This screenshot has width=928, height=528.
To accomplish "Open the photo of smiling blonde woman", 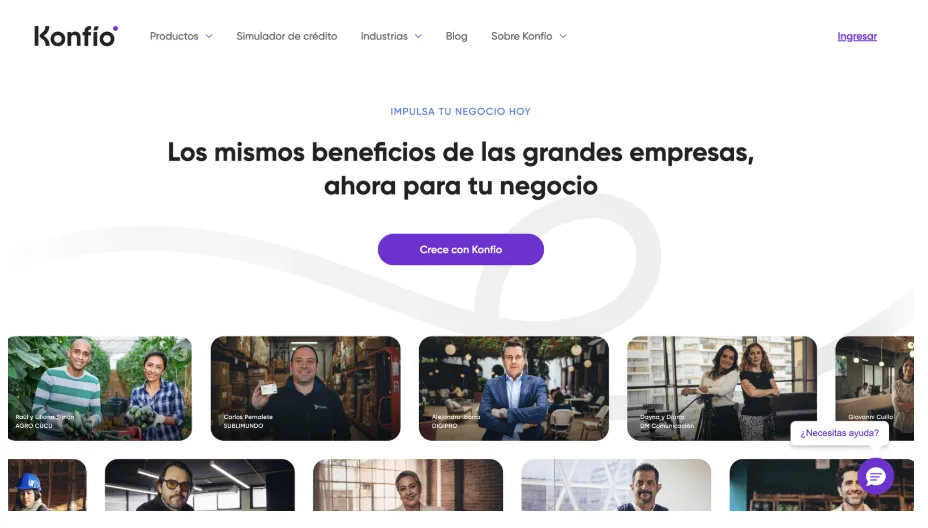I will [408, 485].
